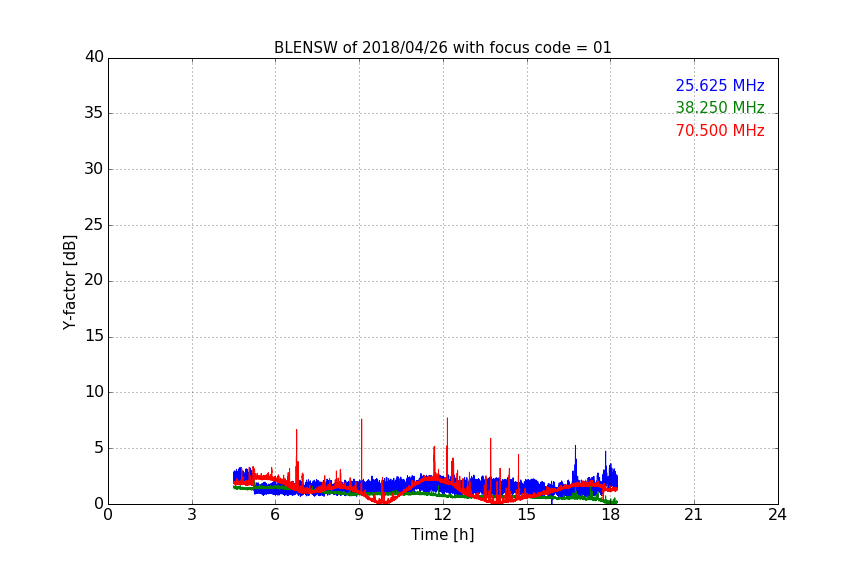The width and height of the screenshot is (864, 576).
Task: Click the x-axis tick label '15'
Action: tap(526, 515)
